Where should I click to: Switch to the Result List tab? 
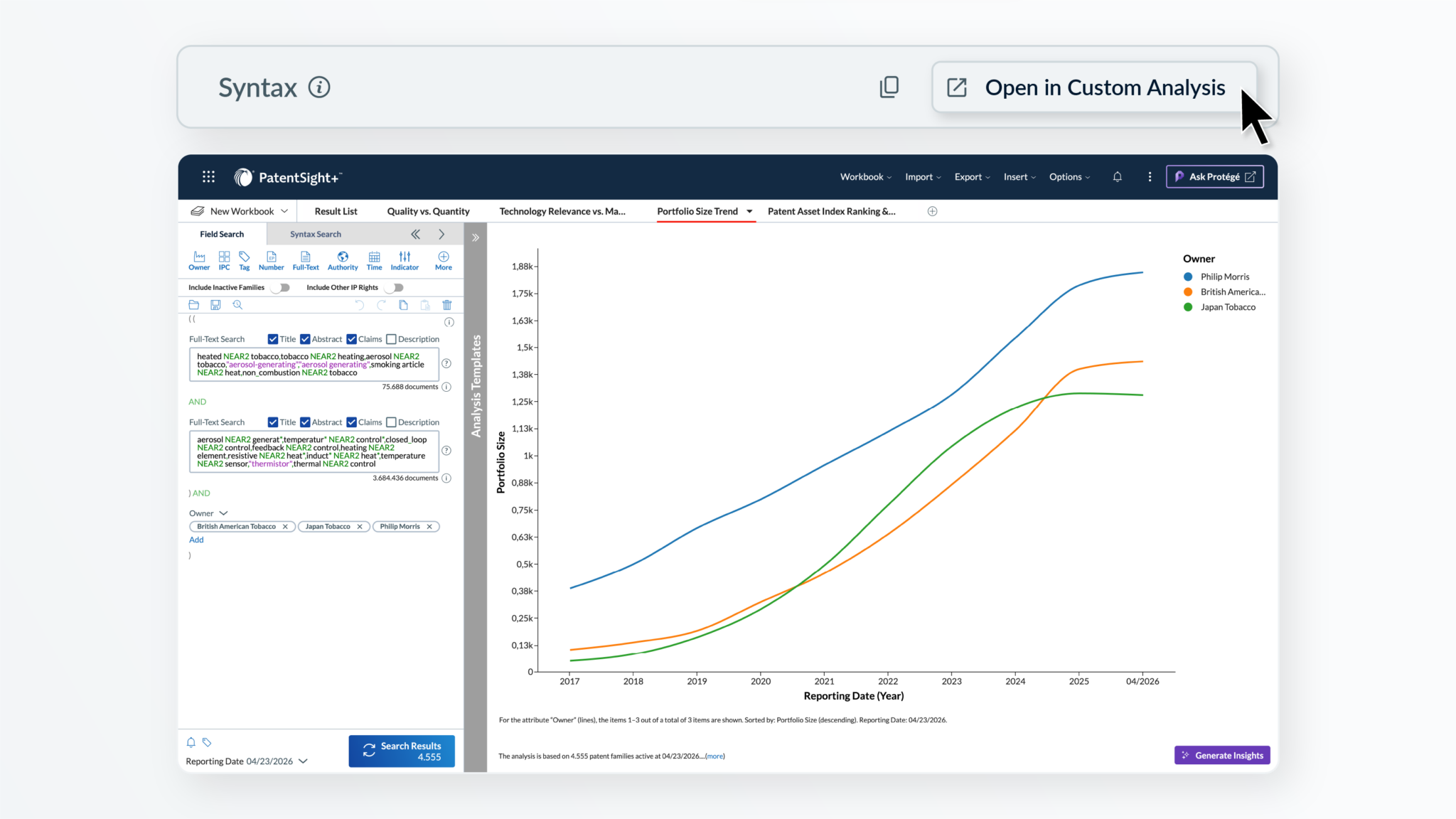pos(336,211)
